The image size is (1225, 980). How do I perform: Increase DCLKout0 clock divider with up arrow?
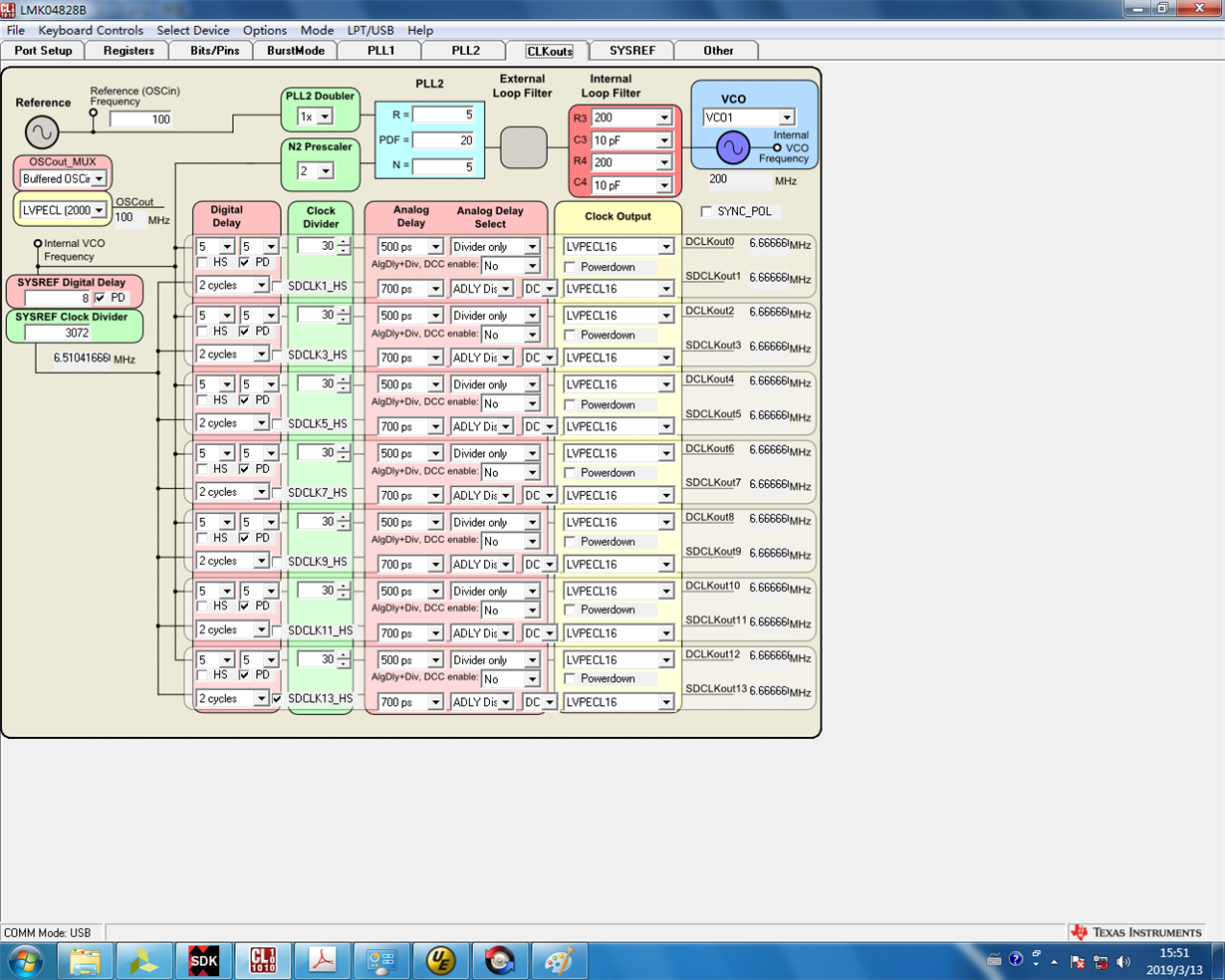tap(344, 242)
